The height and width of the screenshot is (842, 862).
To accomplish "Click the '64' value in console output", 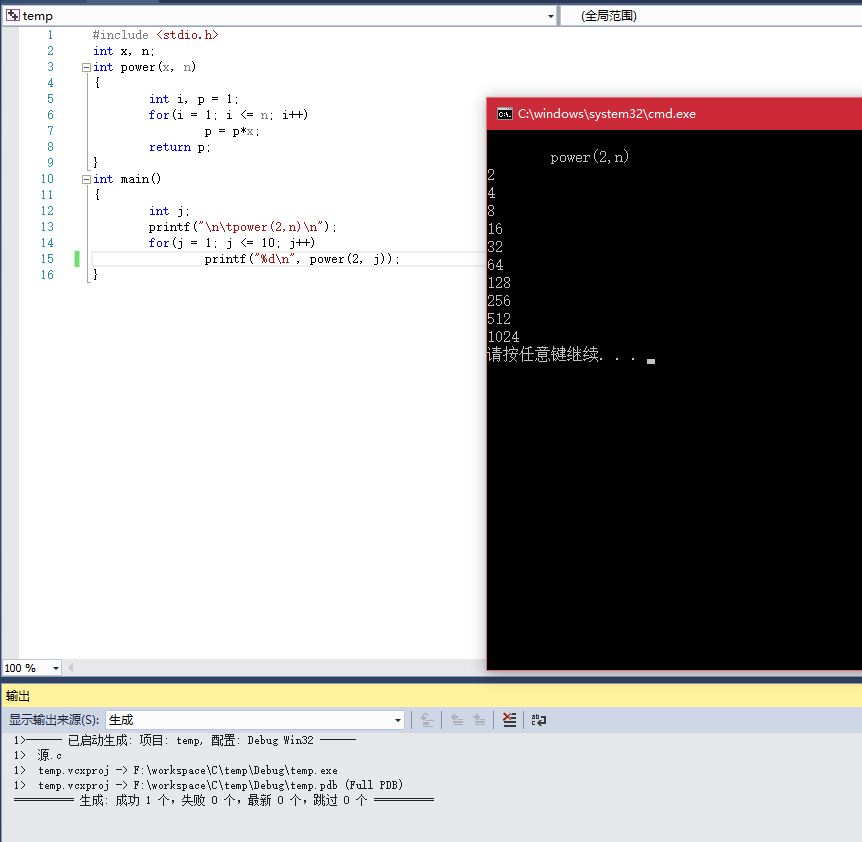I will pos(495,265).
